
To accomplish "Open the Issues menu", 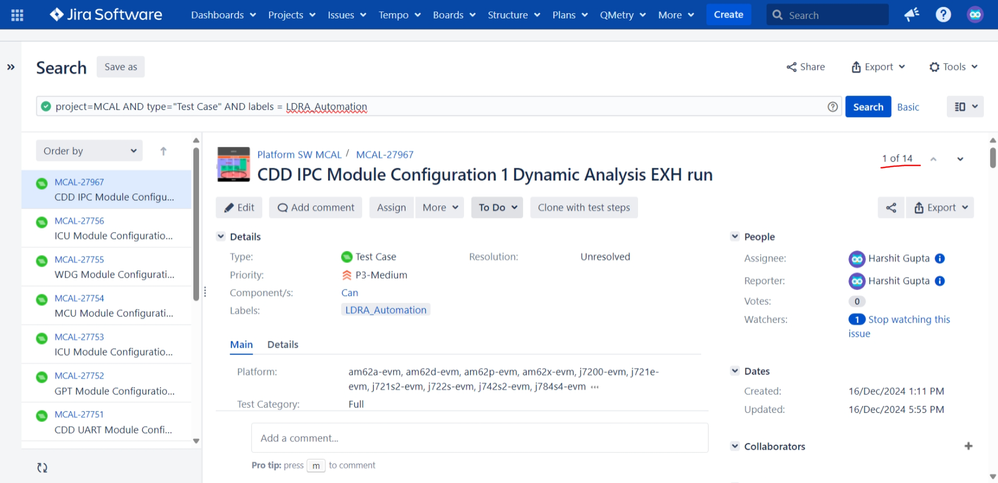I will pyautogui.click(x=347, y=15).
